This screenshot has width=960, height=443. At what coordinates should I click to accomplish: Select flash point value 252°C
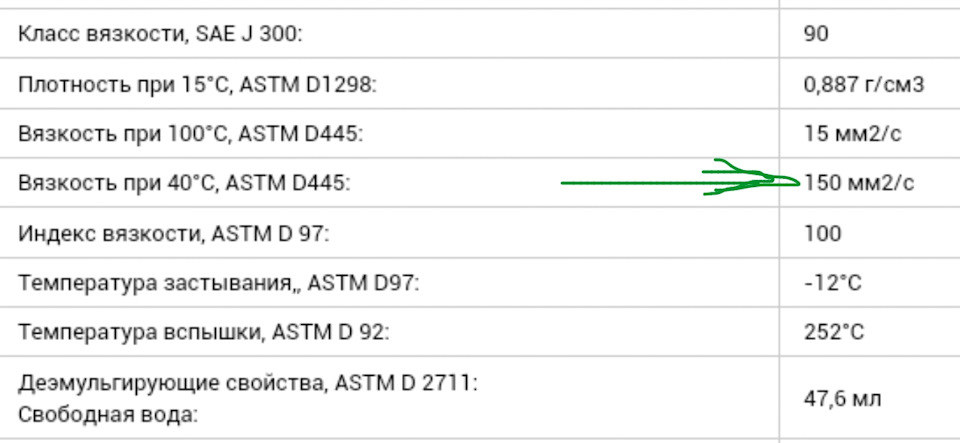834,332
